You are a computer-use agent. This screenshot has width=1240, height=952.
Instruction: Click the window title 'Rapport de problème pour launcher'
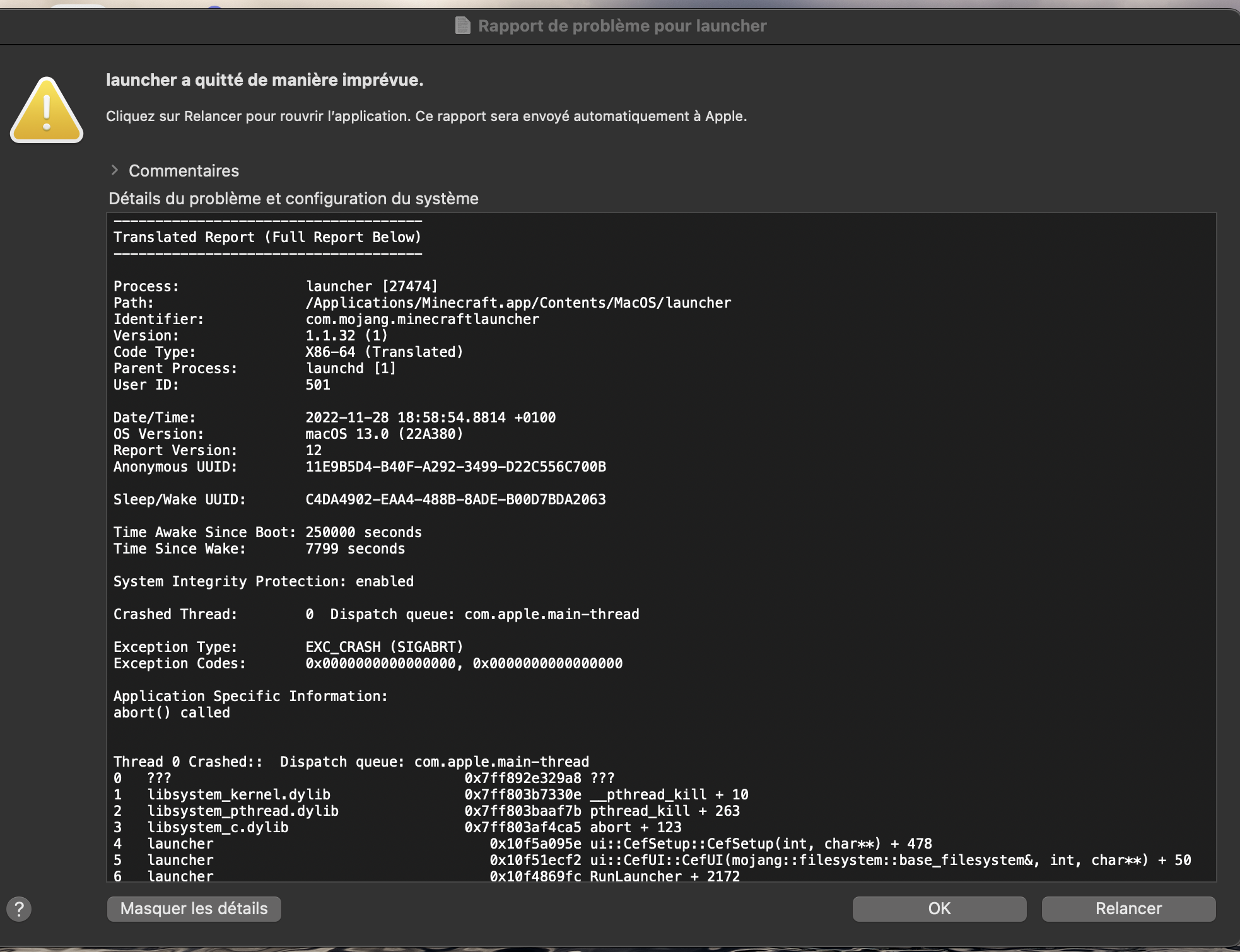(x=622, y=26)
